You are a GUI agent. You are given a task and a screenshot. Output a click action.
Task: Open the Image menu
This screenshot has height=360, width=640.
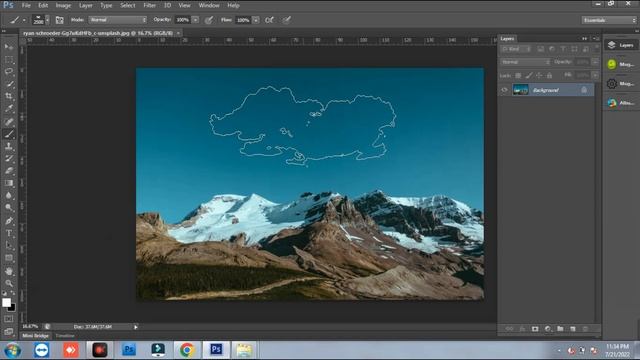[x=63, y=6]
